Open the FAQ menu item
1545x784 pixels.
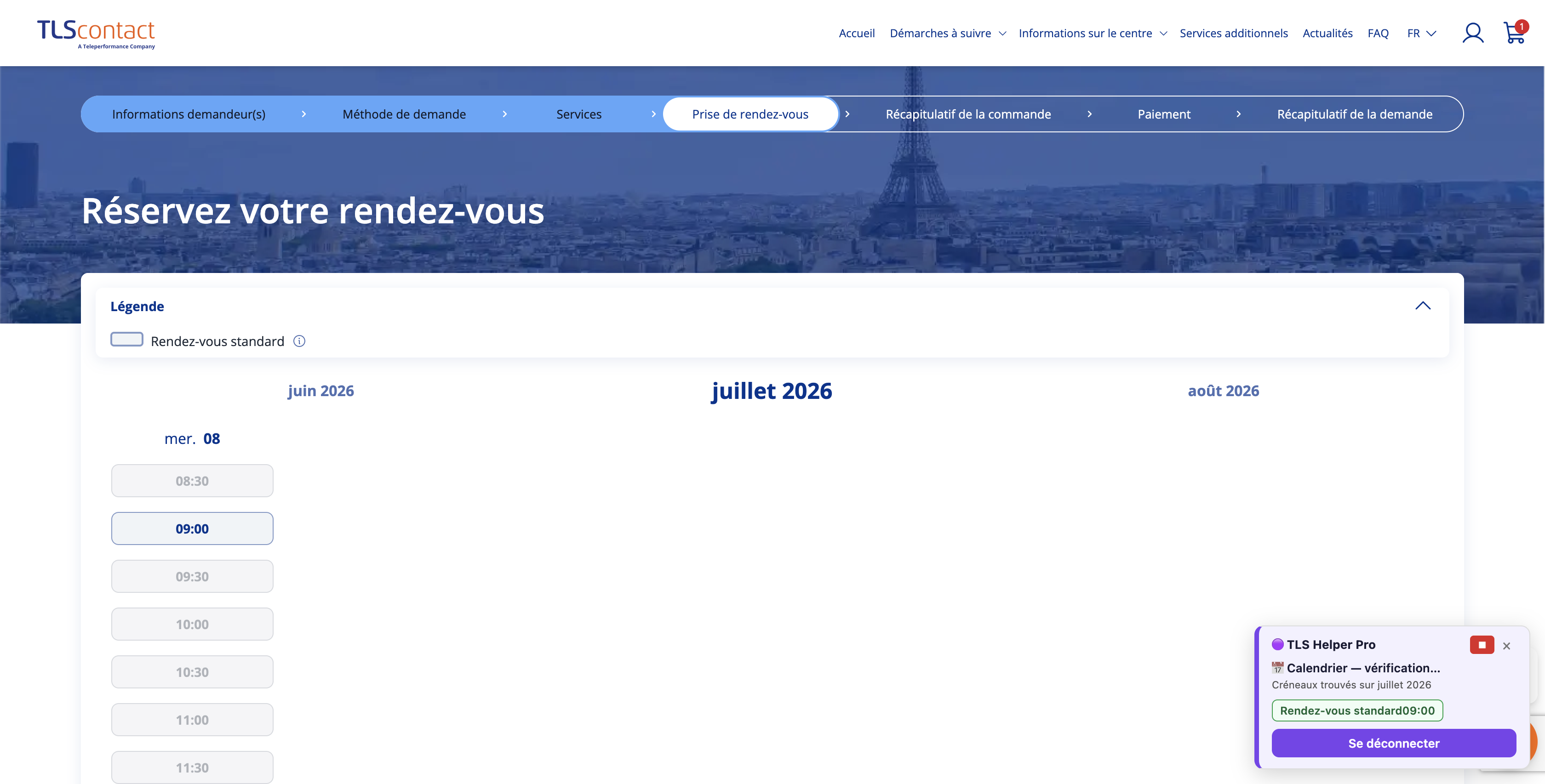coord(1378,33)
